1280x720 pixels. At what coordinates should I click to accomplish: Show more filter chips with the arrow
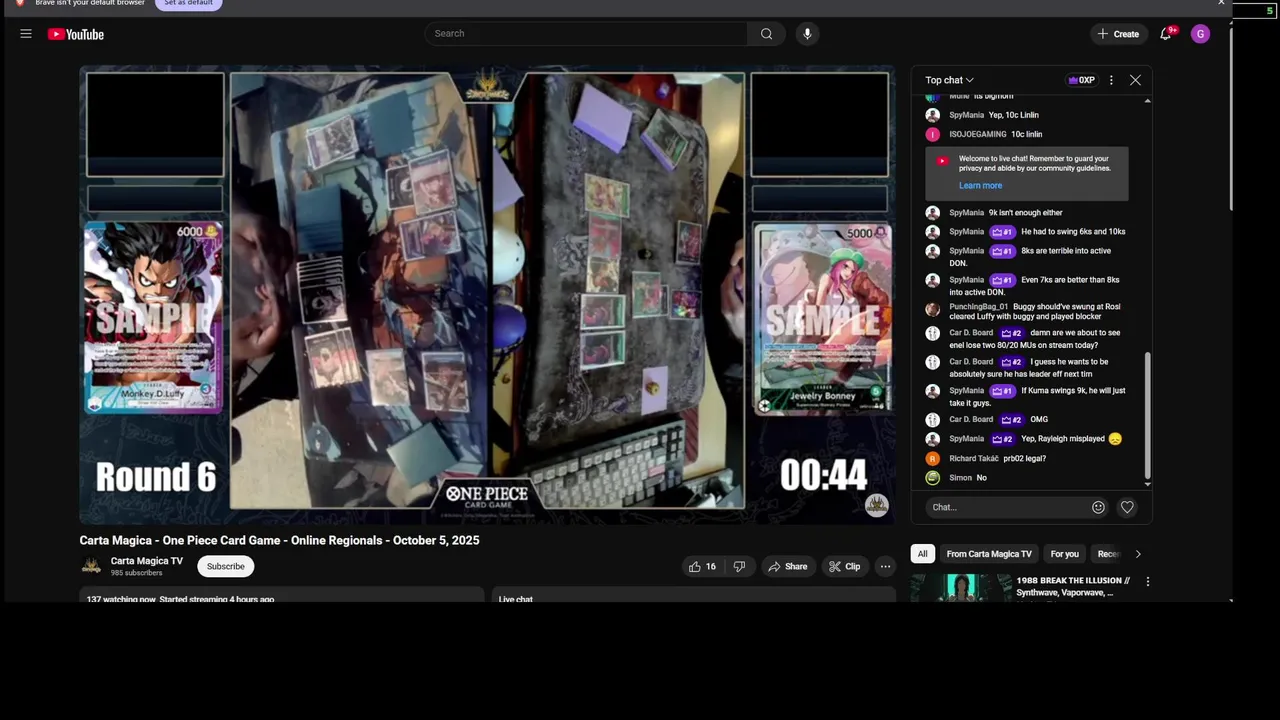[1137, 554]
